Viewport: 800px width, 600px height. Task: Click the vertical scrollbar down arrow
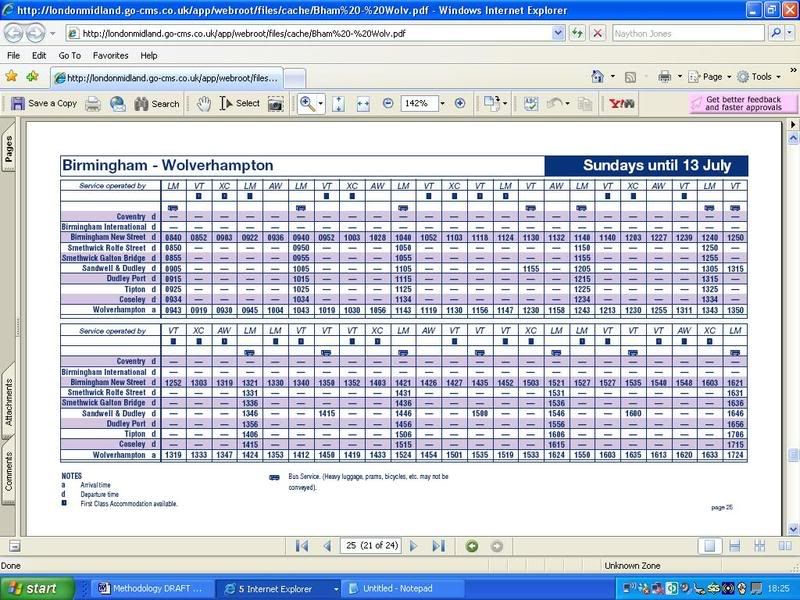coord(793,529)
